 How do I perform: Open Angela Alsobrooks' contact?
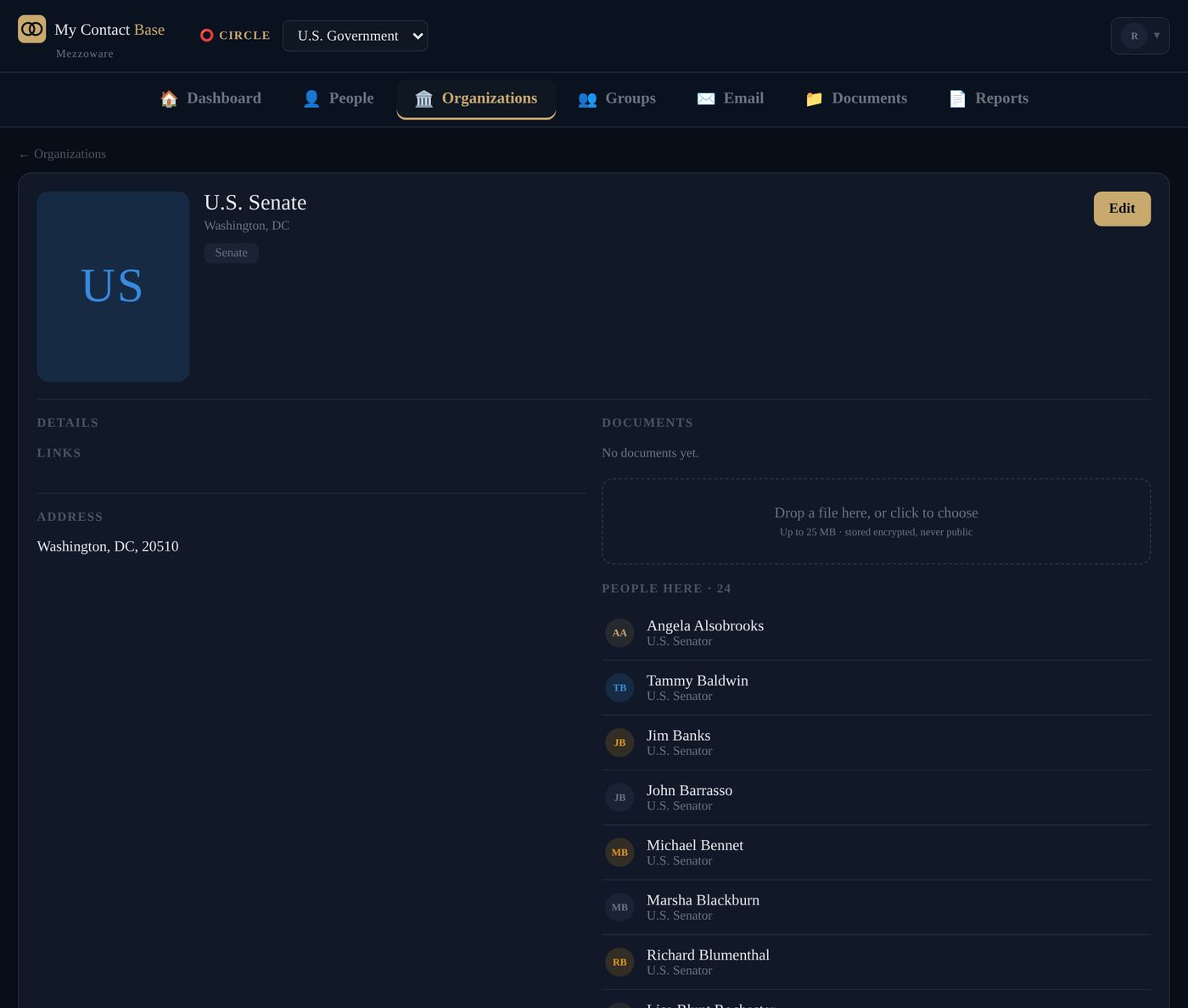pyautogui.click(x=876, y=633)
